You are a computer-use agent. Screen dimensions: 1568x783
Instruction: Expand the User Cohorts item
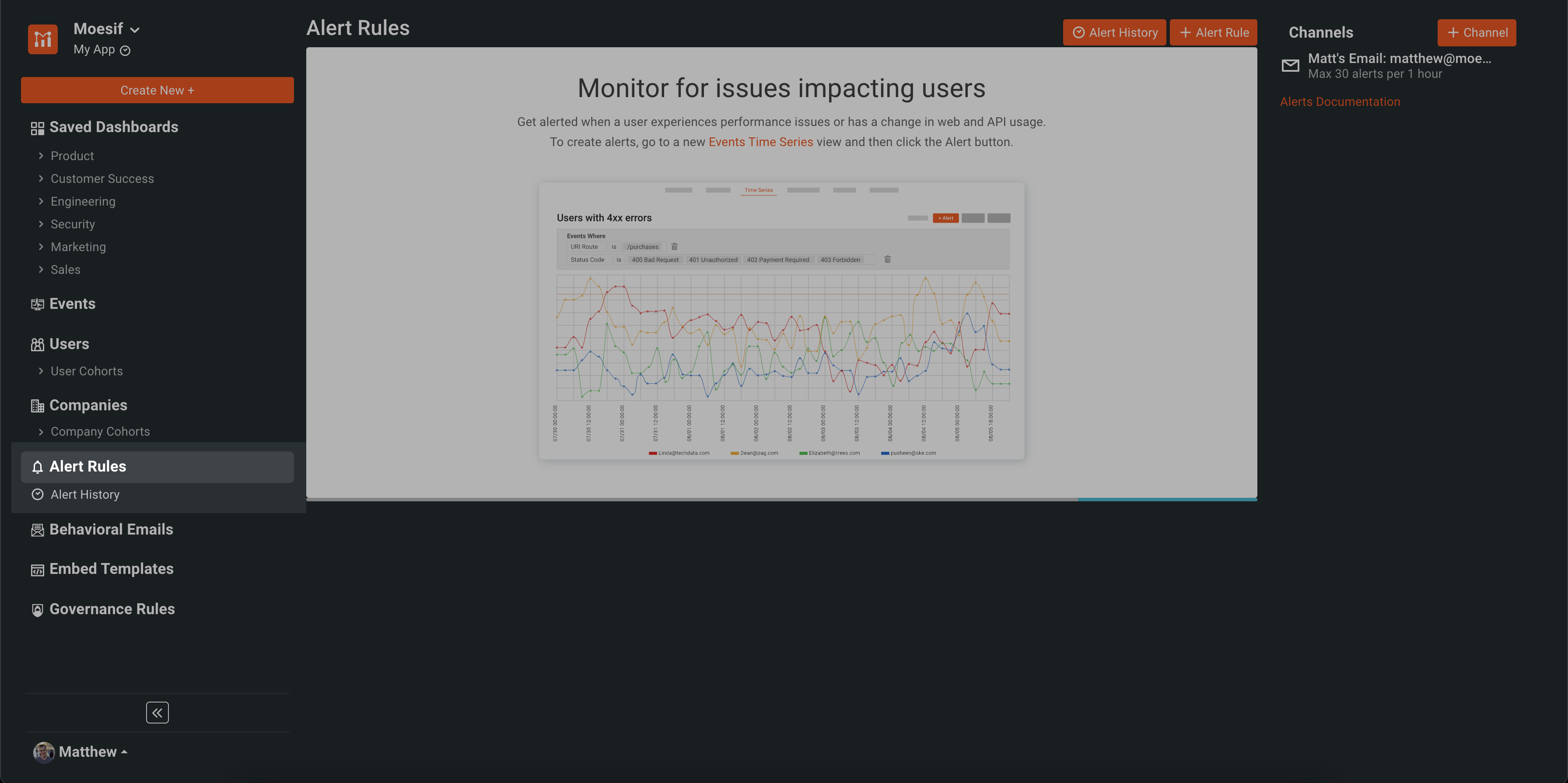click(87, 371)
